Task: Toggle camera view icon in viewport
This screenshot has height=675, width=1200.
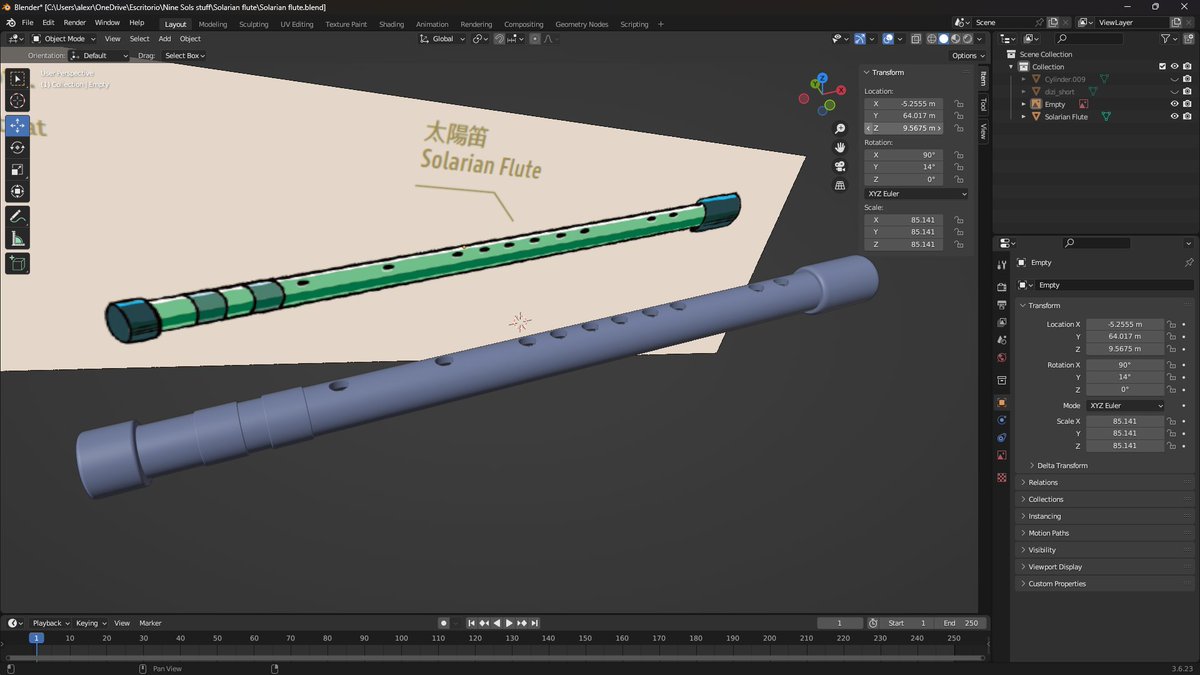Action: 840,166
